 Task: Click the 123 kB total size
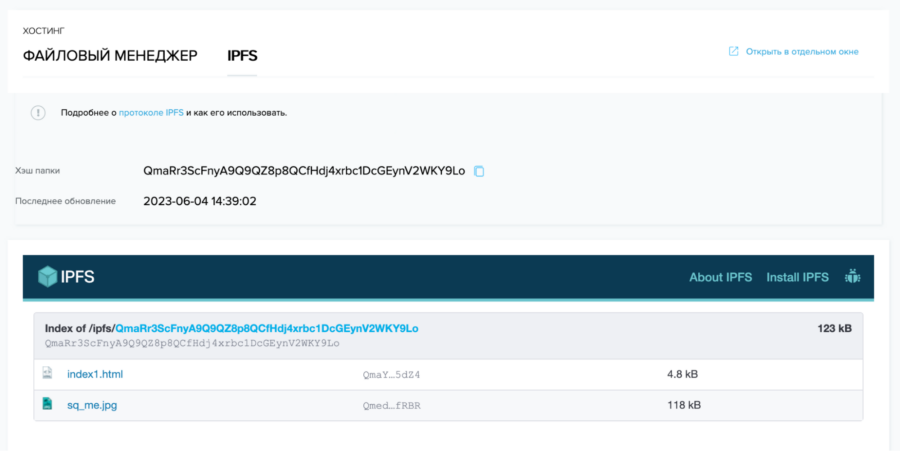pyautogui.click(x=835, y=328)
